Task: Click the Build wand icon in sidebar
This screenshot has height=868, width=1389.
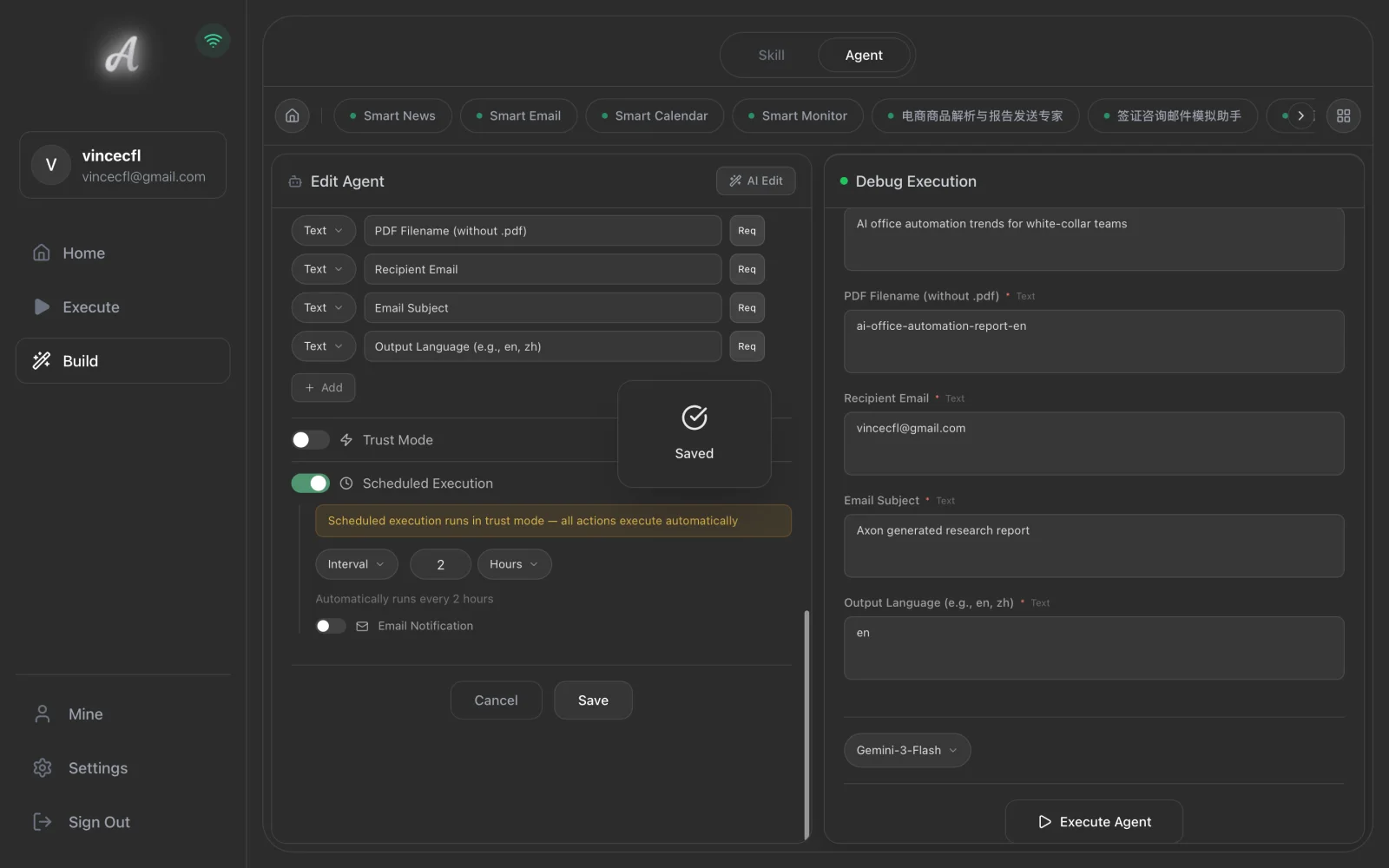Action: pos(42,361)
